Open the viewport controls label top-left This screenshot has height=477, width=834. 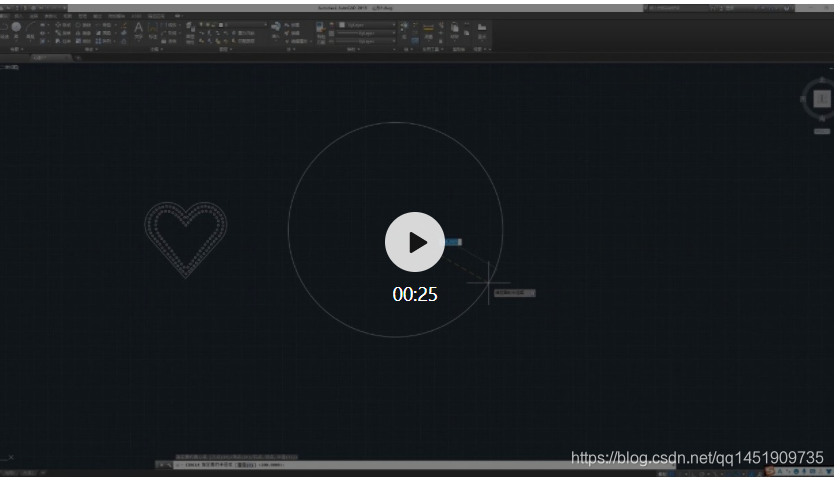[10, 68]
